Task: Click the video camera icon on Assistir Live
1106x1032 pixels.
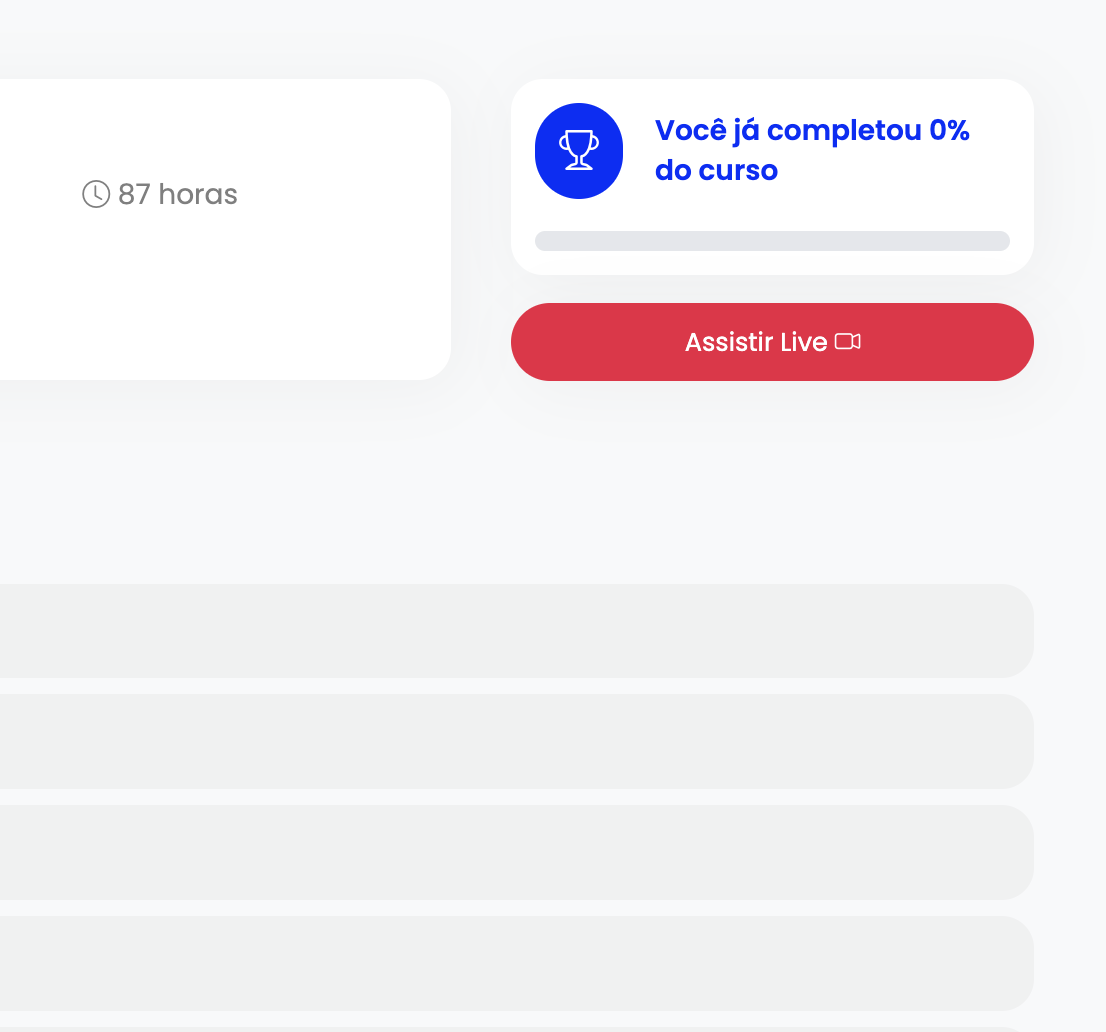Action: (847, 342)
